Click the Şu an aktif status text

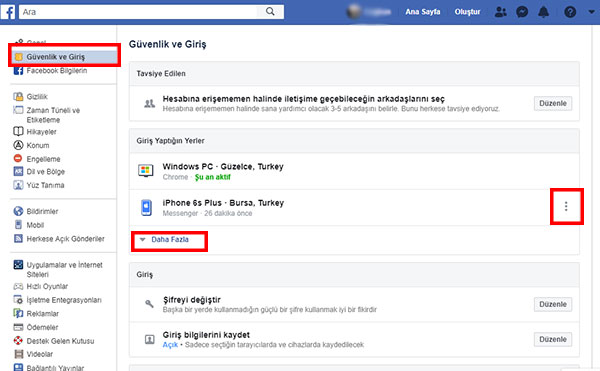(x=212, y=177)
